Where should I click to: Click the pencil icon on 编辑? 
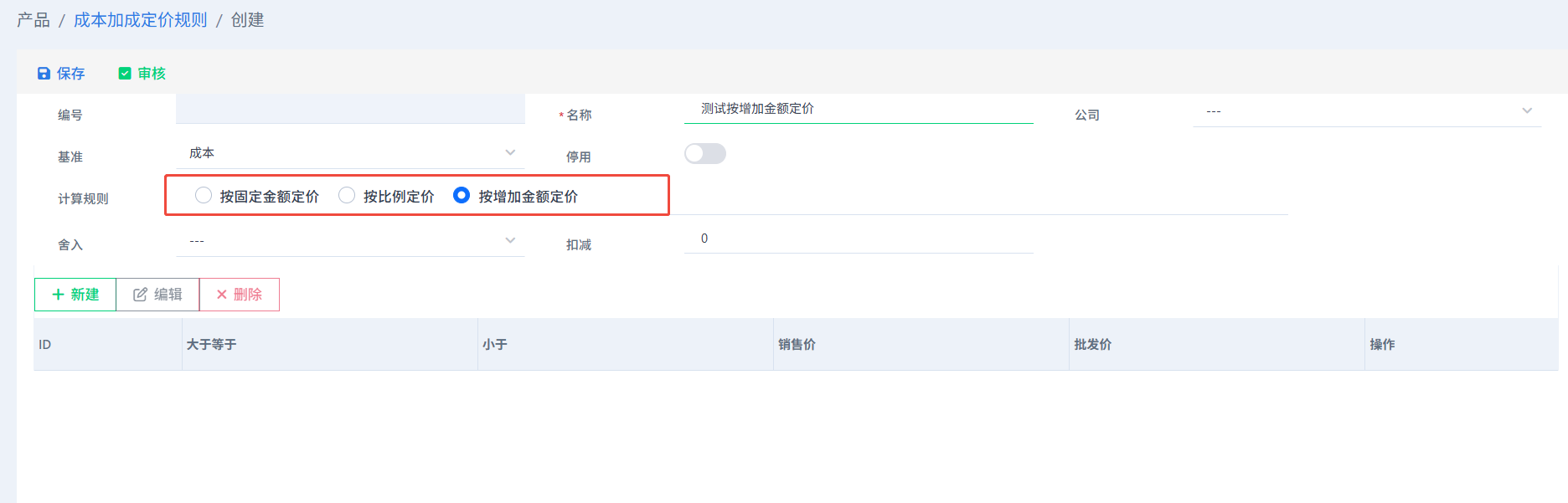pyautogui.click(x=140, y=295)
